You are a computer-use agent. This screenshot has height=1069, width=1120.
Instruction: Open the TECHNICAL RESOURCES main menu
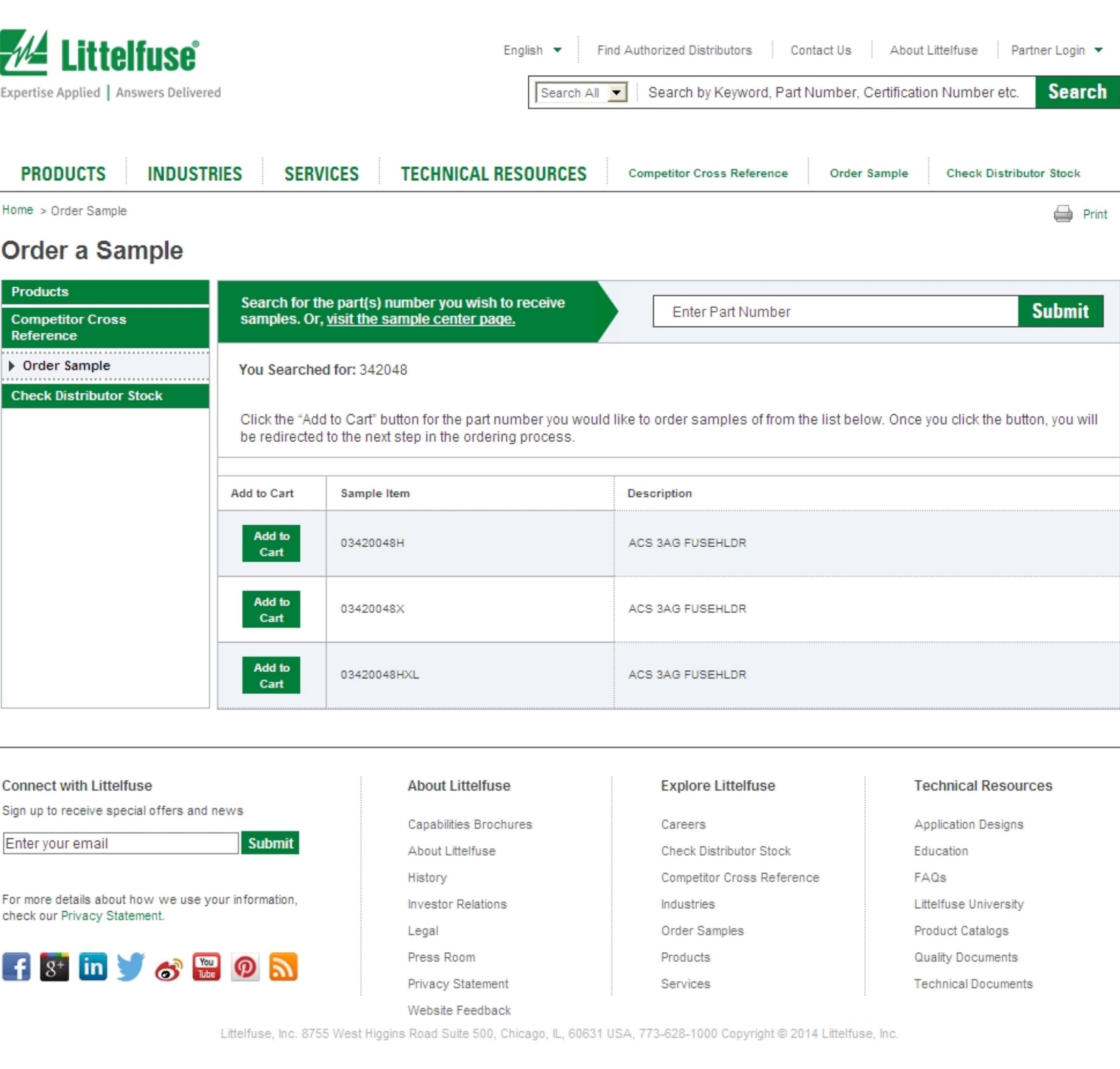(x=494, y=173)
